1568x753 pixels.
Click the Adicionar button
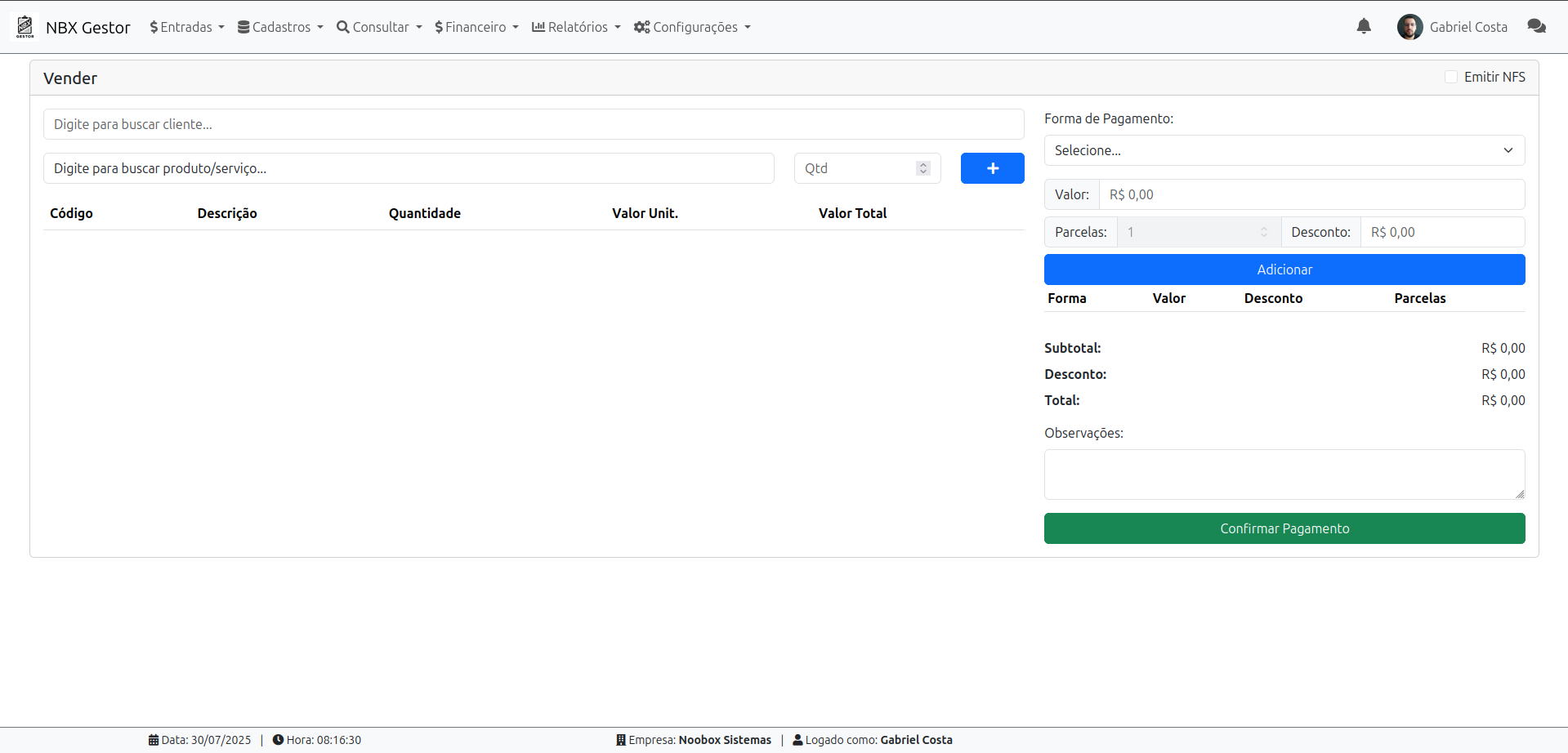coord(1284,270)
